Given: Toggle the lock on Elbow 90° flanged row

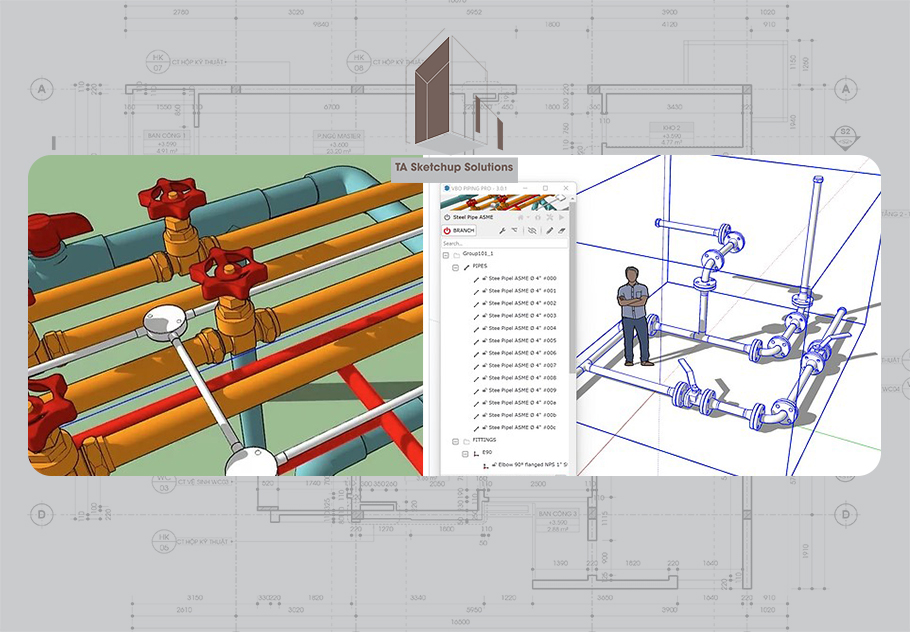Looking at the screenshot, I should pos(494,465).
